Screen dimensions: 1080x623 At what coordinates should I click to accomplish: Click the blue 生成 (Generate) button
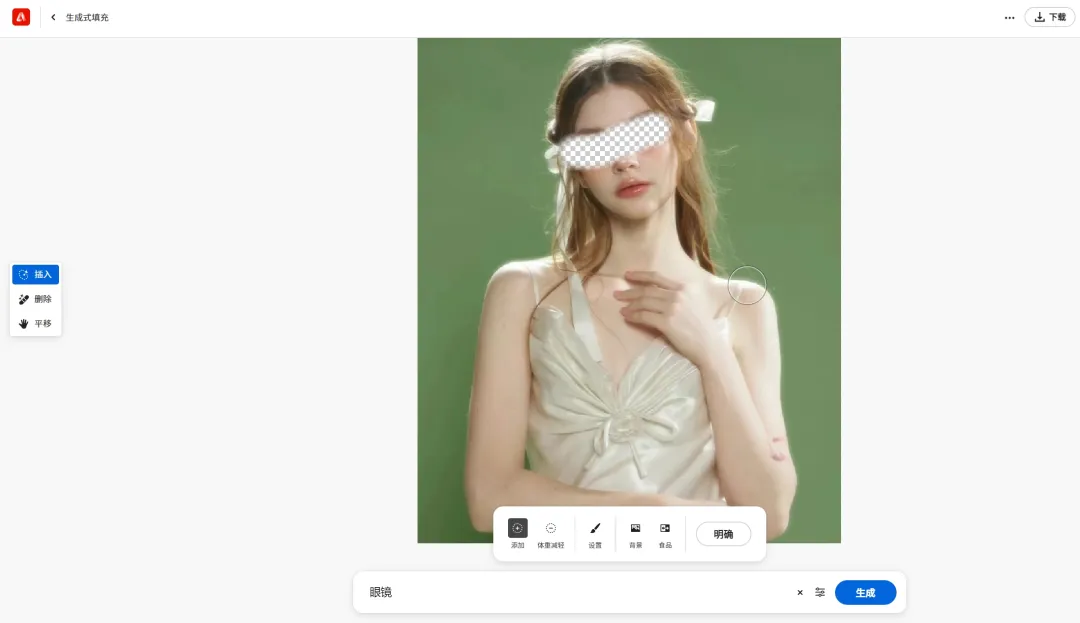pos(865,593)
